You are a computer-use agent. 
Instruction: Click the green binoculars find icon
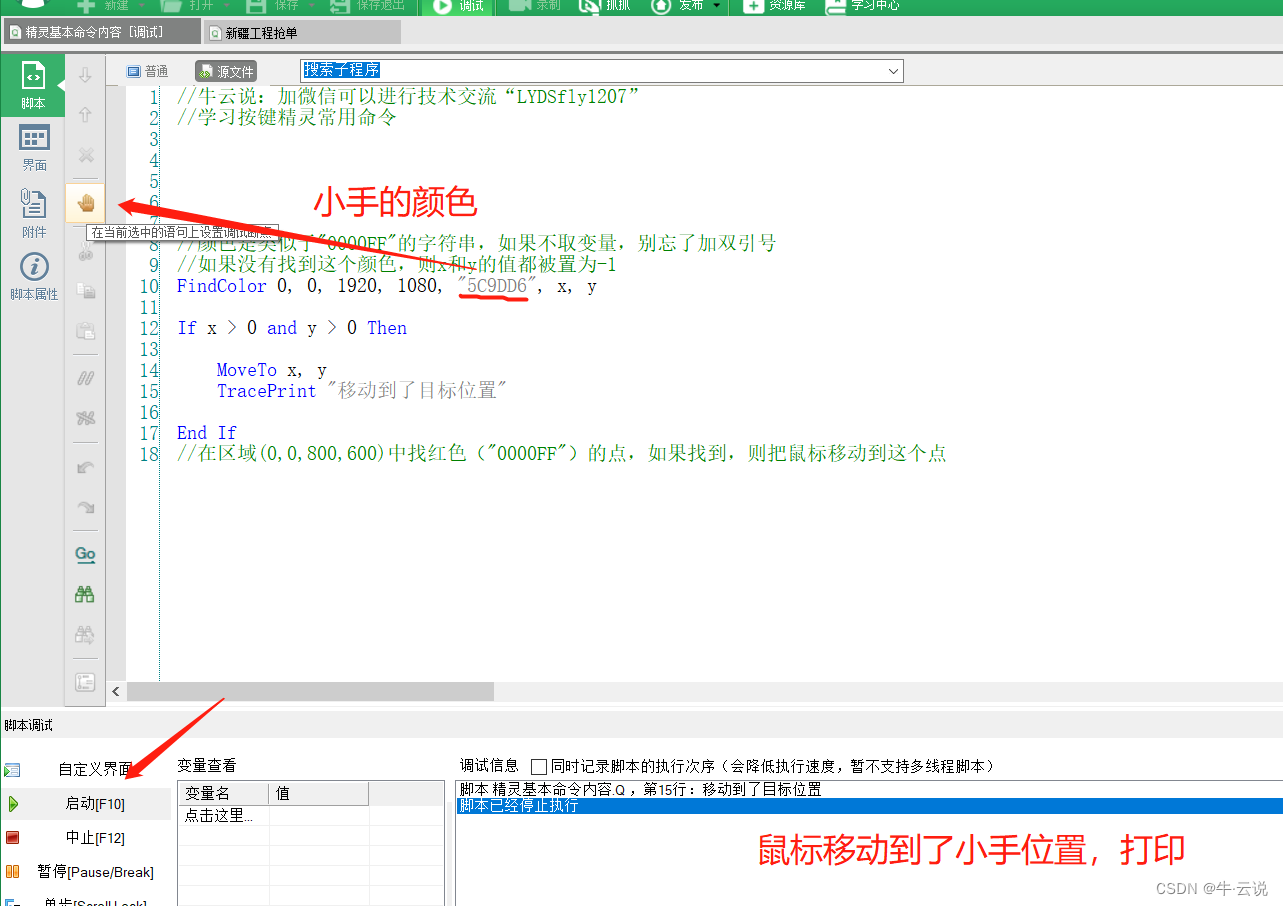[x=86, y=594]
